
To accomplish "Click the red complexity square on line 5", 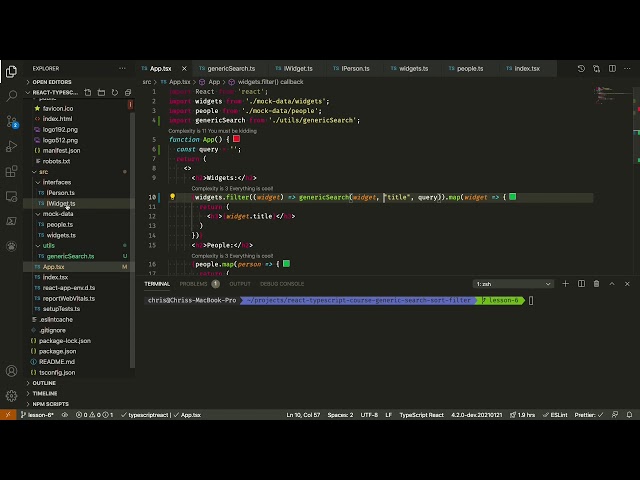I will 236,139.
